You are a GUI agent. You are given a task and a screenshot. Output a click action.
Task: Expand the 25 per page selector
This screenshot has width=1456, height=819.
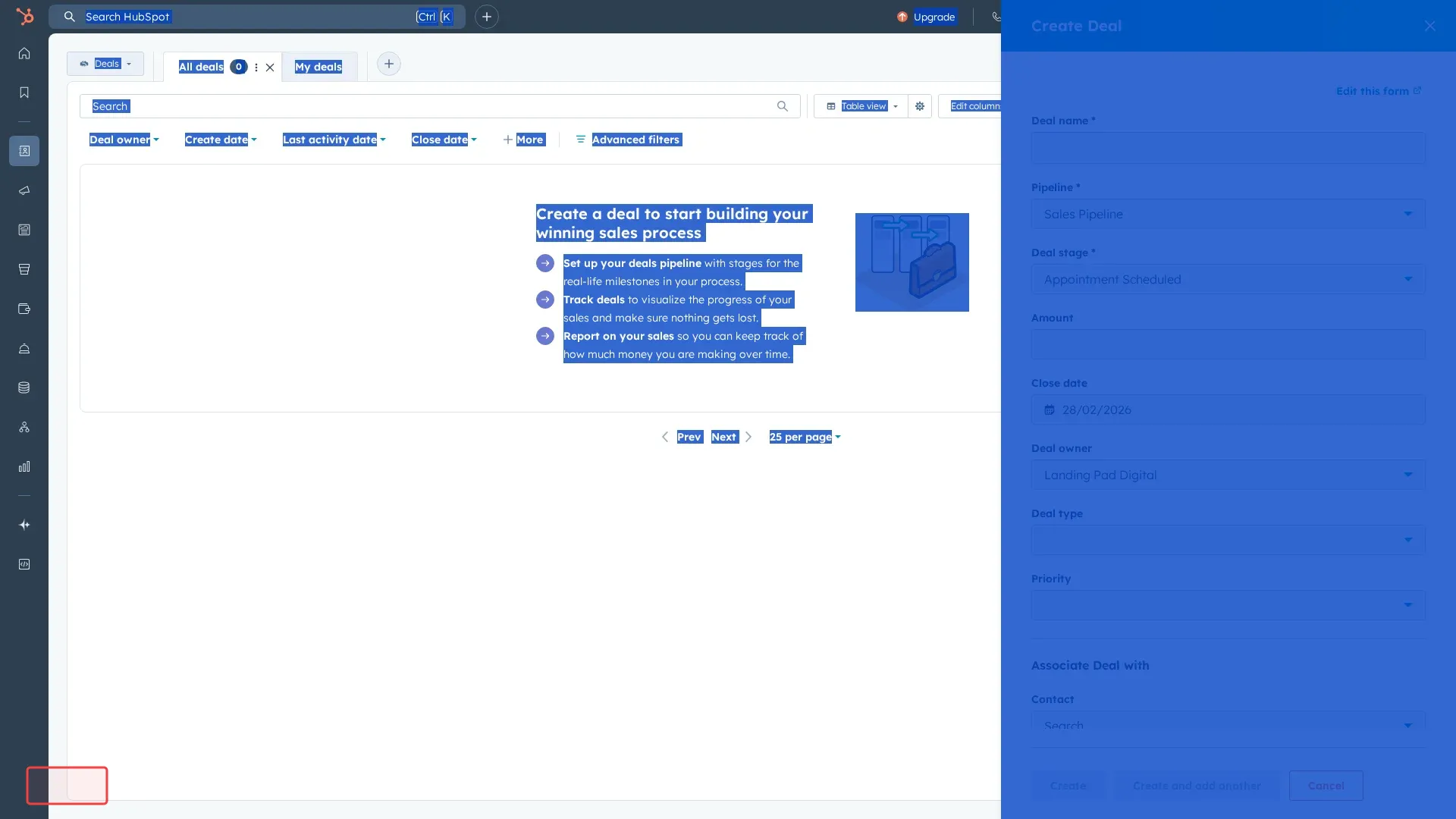pyautogui.click(x=804, y=437)
